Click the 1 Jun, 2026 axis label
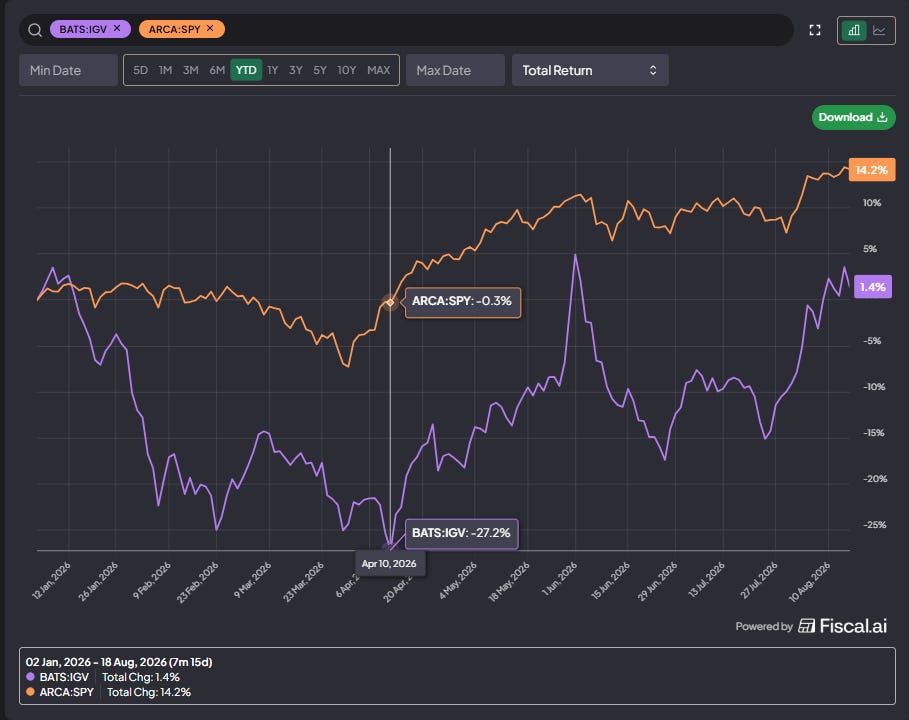 pyautogui.click(x=560, y=578)
